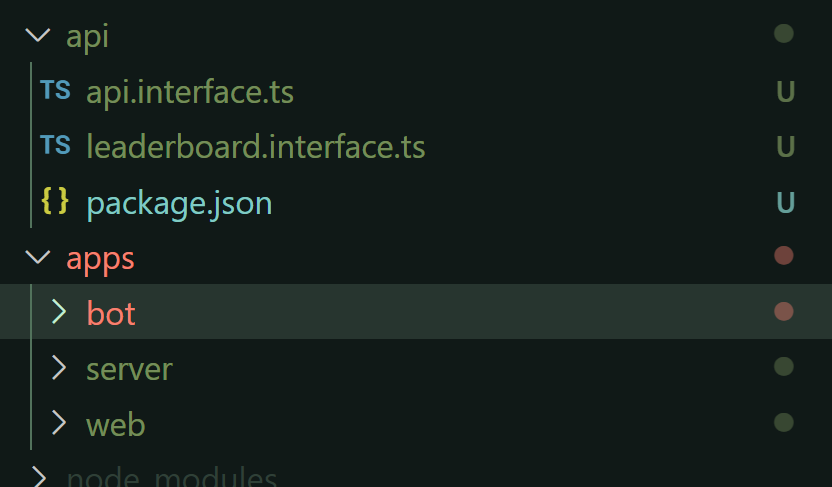Click the green status dot on server folder
832x487 pixels.
[784, 367]
